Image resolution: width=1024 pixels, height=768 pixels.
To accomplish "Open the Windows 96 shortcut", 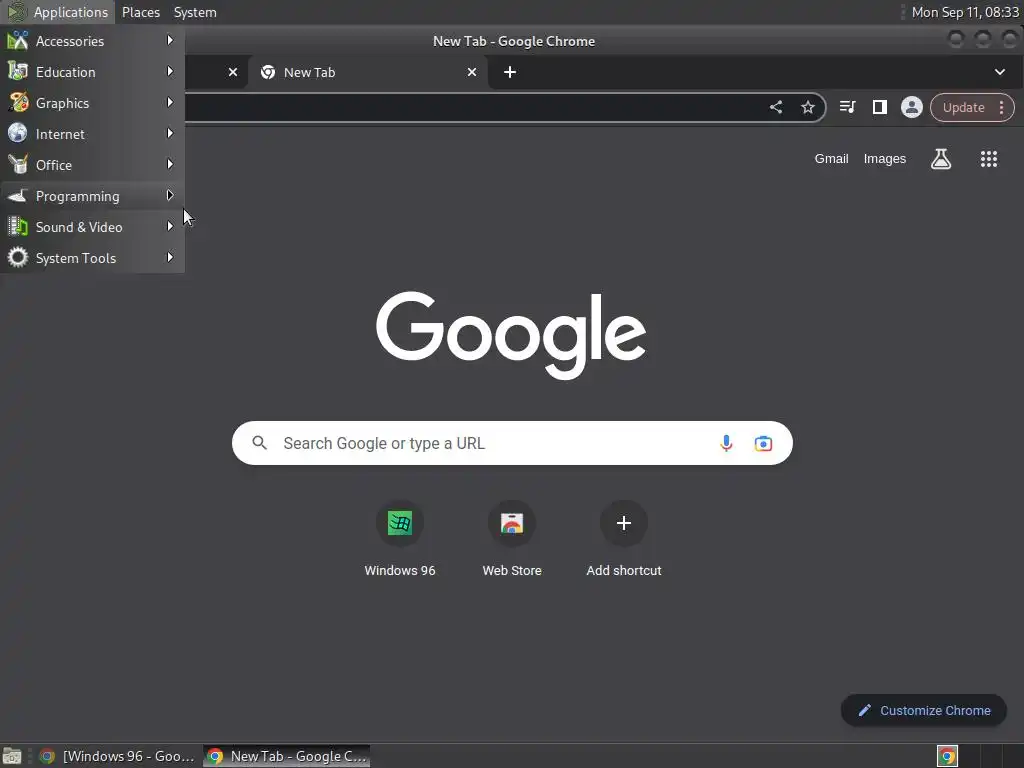I will [400, 539].
